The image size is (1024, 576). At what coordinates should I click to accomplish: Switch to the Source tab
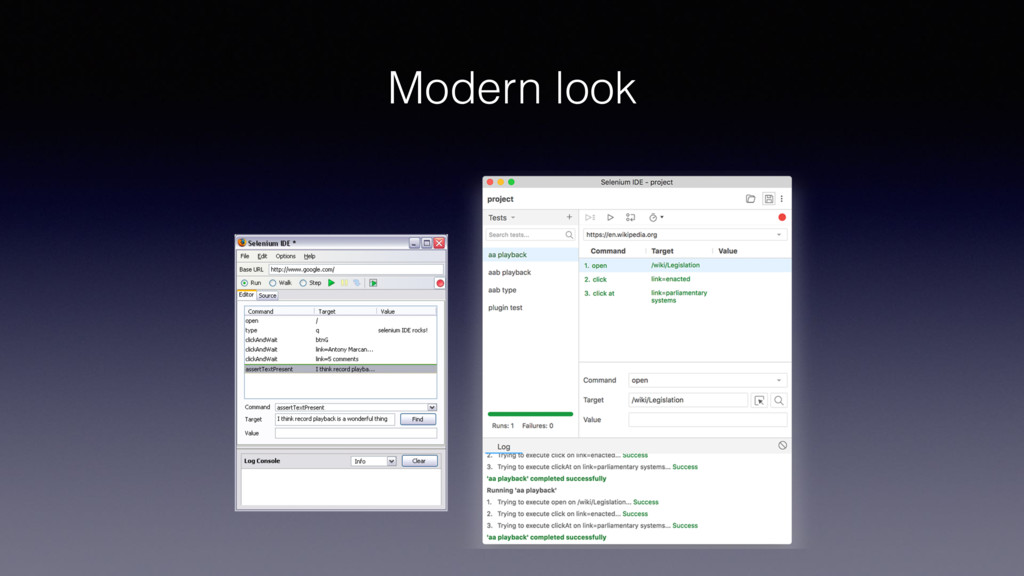[267, 295]
